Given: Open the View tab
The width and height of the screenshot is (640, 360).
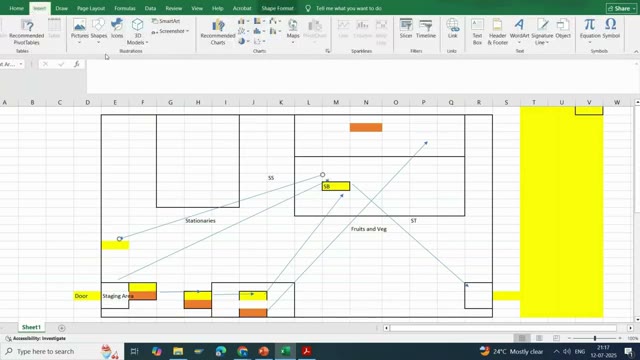Looking at the screenshot, I should click(197, 8).
